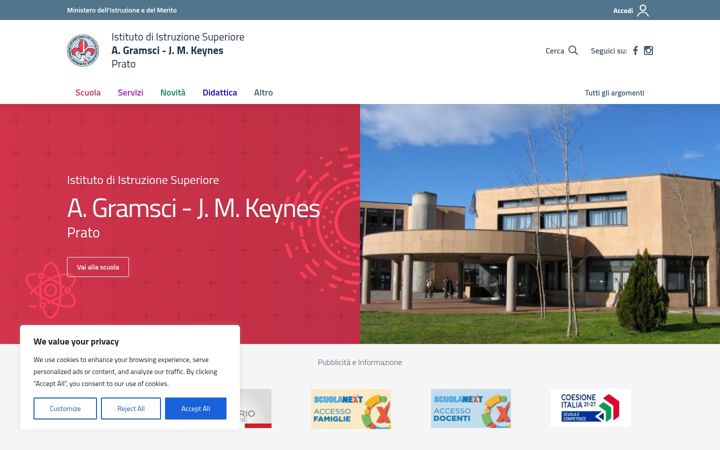Open ScuolaNext Accesso Docenti banner
720x450 pixels.
[471, 409]
